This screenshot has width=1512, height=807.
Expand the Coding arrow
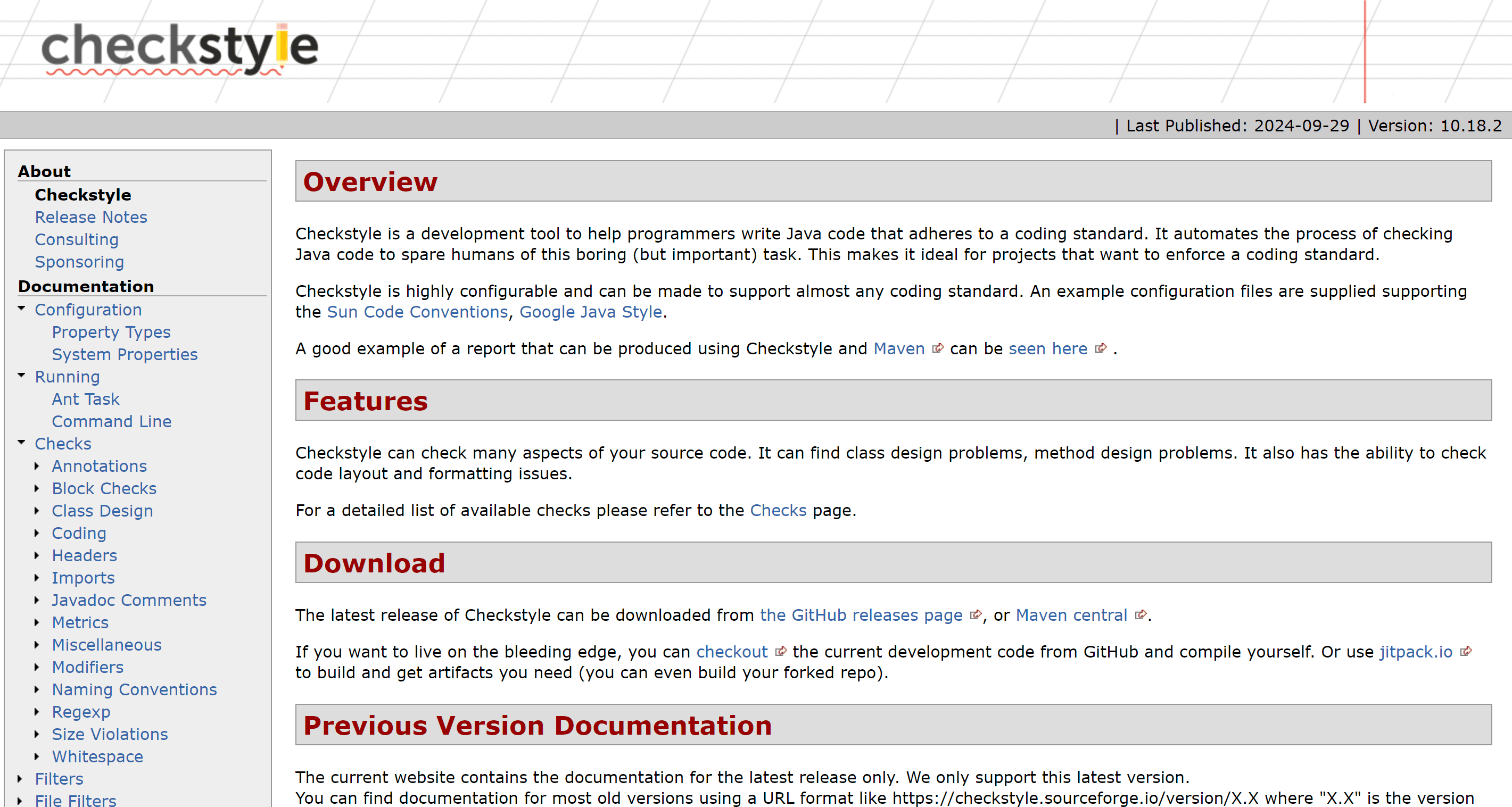tap(37, 533)
